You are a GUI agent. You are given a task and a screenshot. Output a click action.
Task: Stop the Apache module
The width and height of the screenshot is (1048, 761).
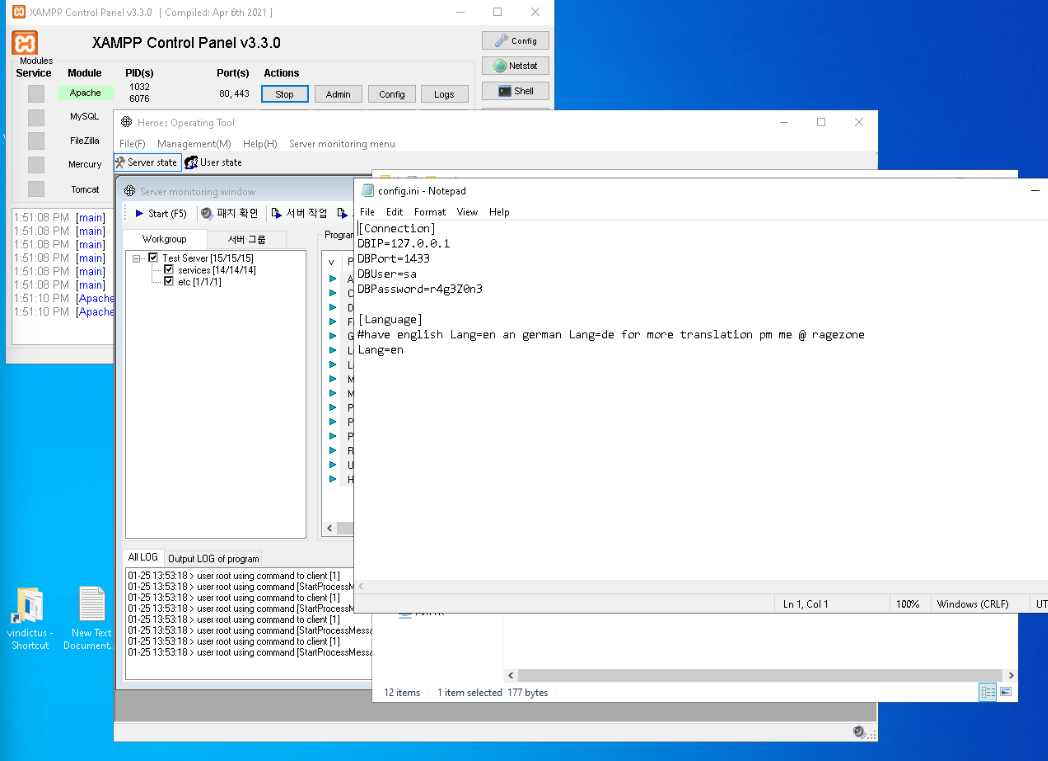click(x=285, y=94)
